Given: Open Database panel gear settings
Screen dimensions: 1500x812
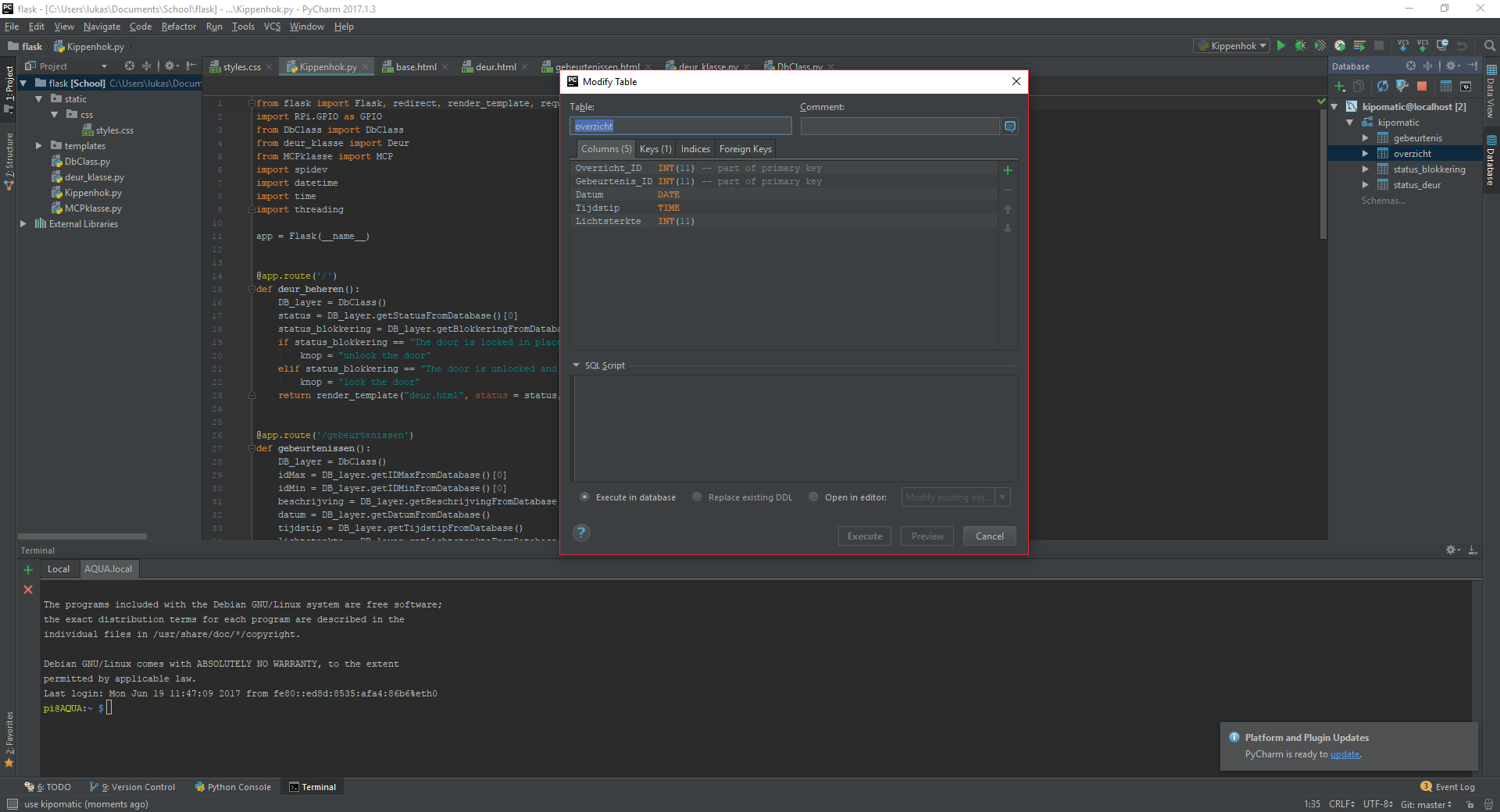Looking at the screenshot, I should pyautogui.click(x=1452, y=66).
